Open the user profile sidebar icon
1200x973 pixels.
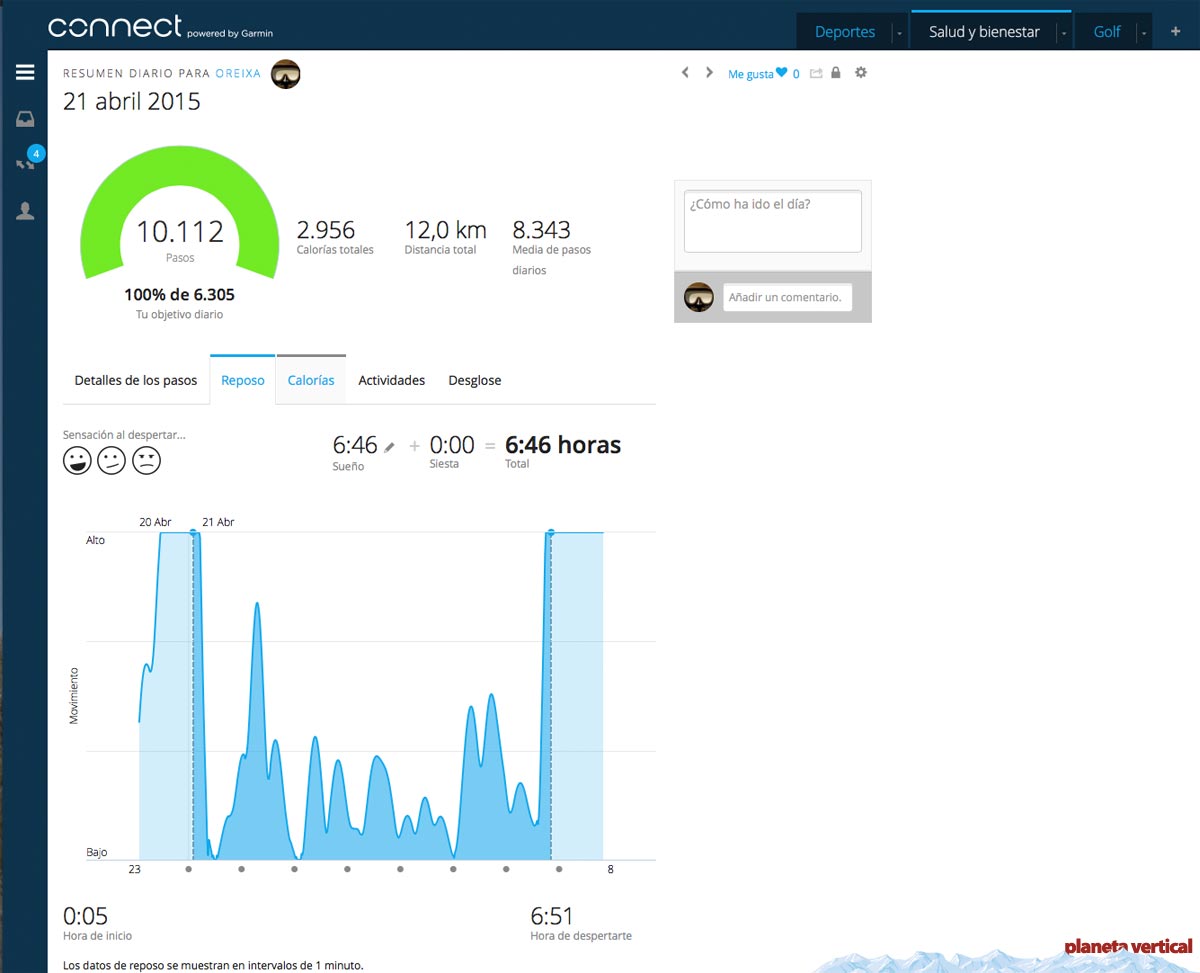tap(25, 211)
